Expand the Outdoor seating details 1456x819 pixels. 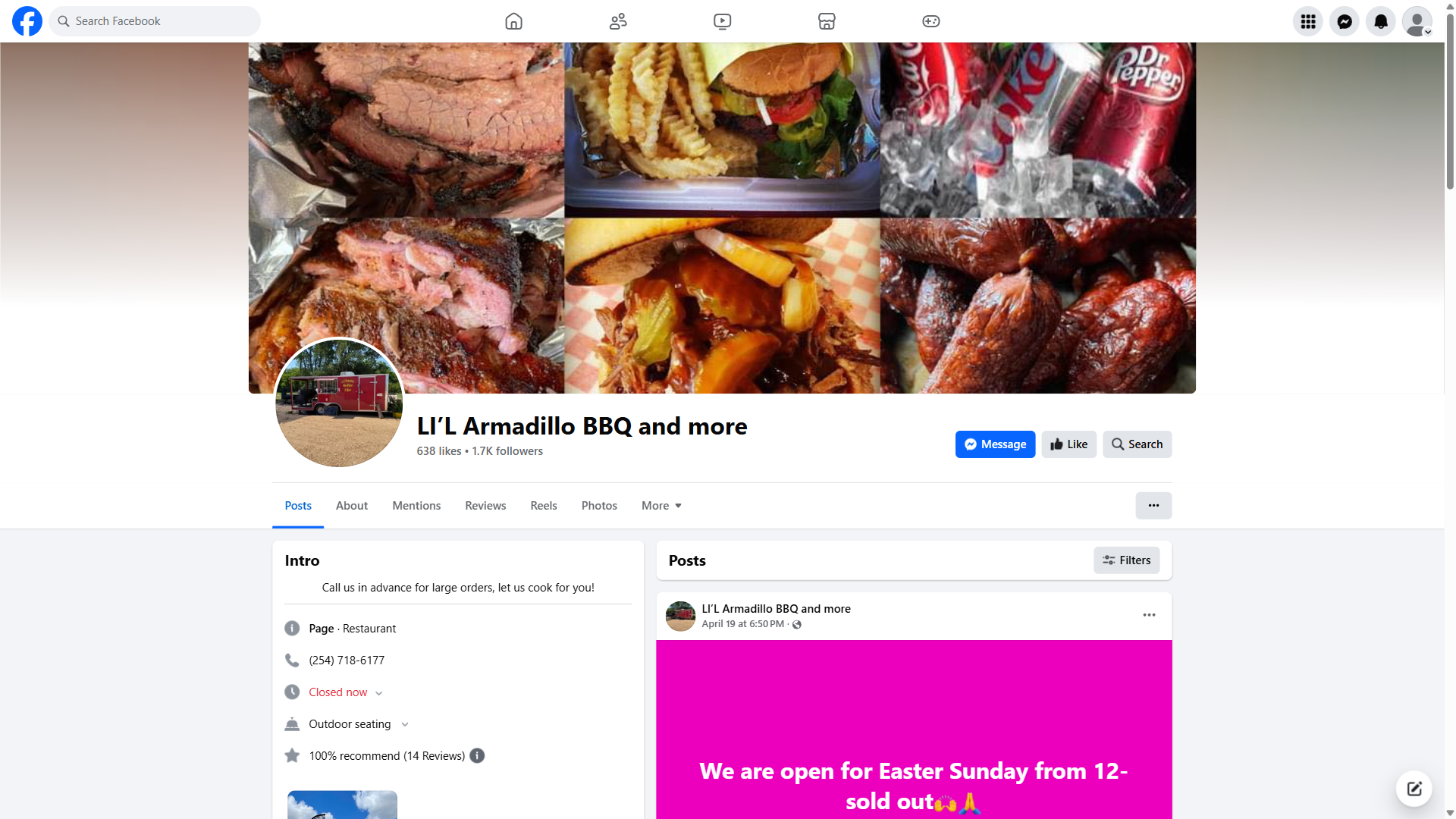[405, 725]
